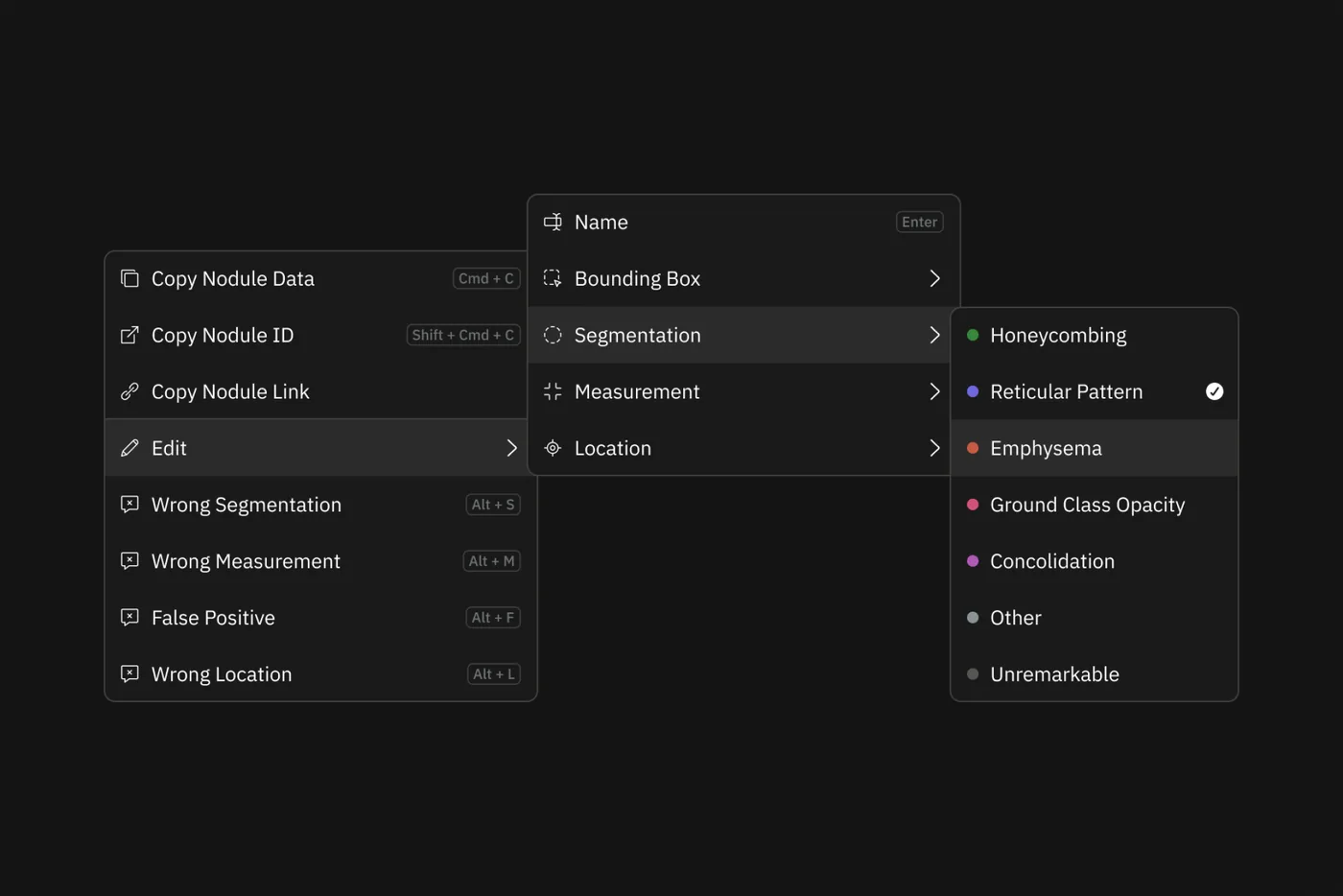
Task: Choose the Emphysema segmentation label
Action: tap(1095, 448)
